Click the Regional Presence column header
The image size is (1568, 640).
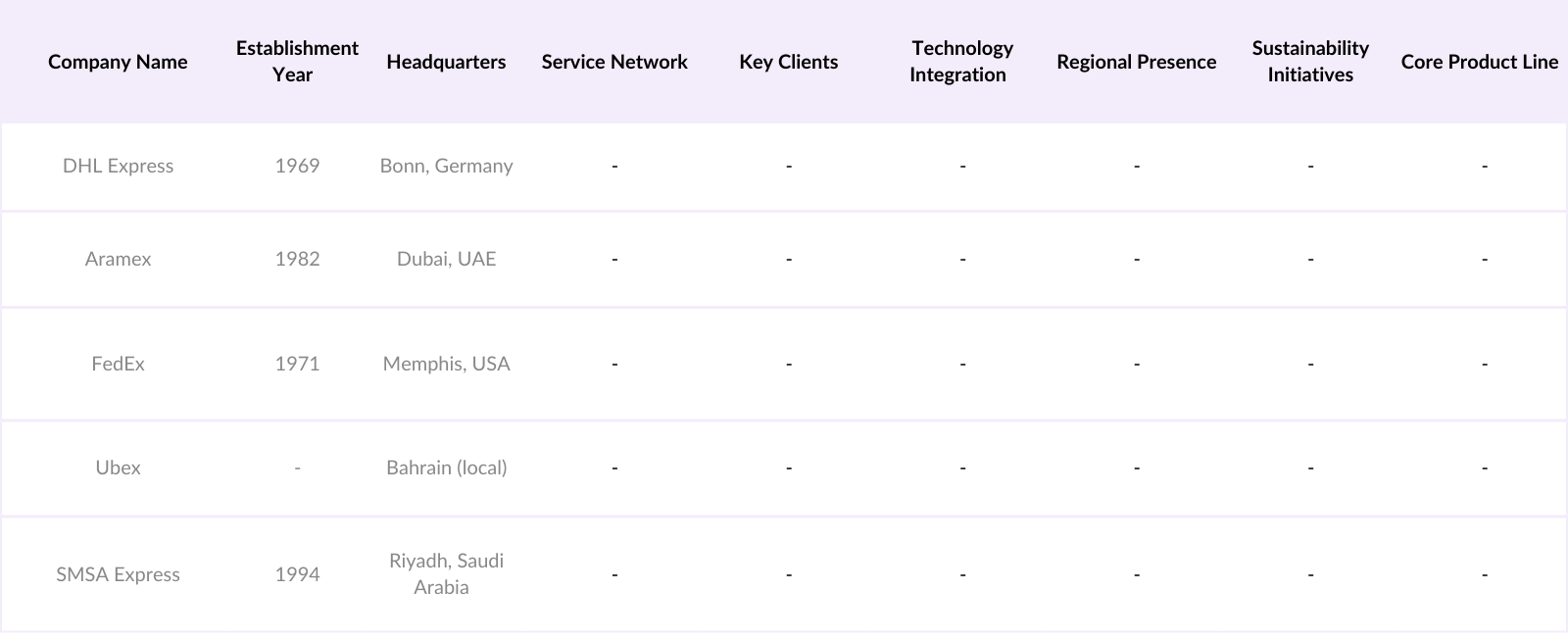coord(1136,62)
